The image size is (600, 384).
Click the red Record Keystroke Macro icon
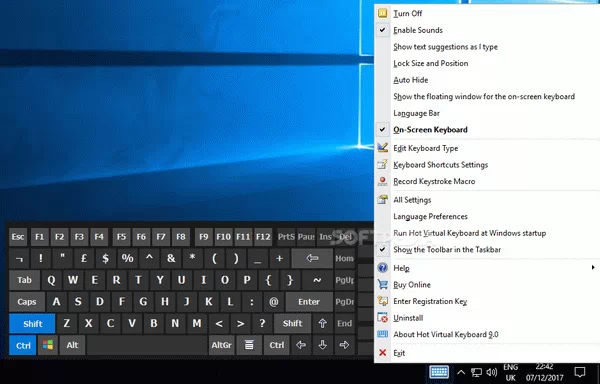click(x=382, y=181)
